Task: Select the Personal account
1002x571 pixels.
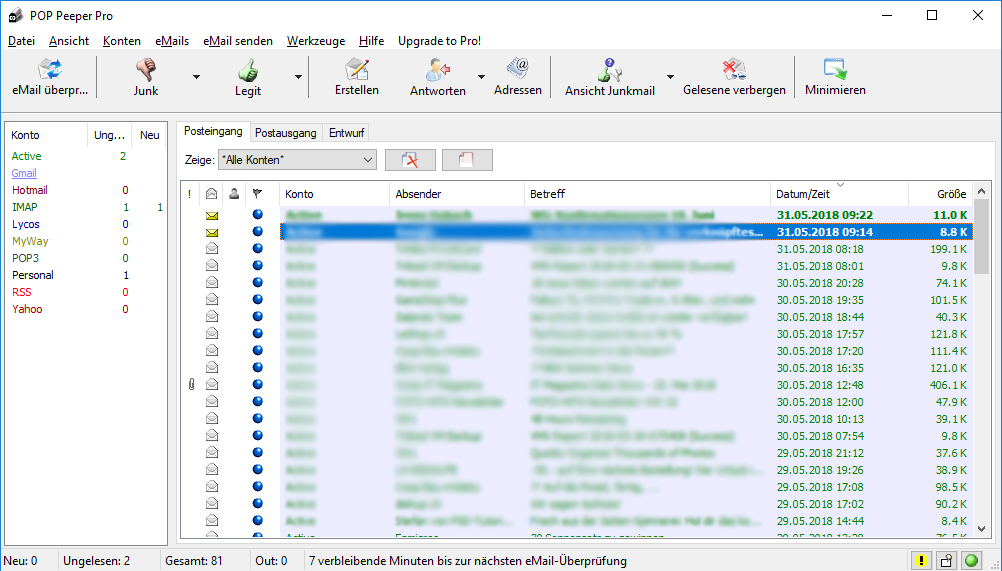Action: (33, 275)
